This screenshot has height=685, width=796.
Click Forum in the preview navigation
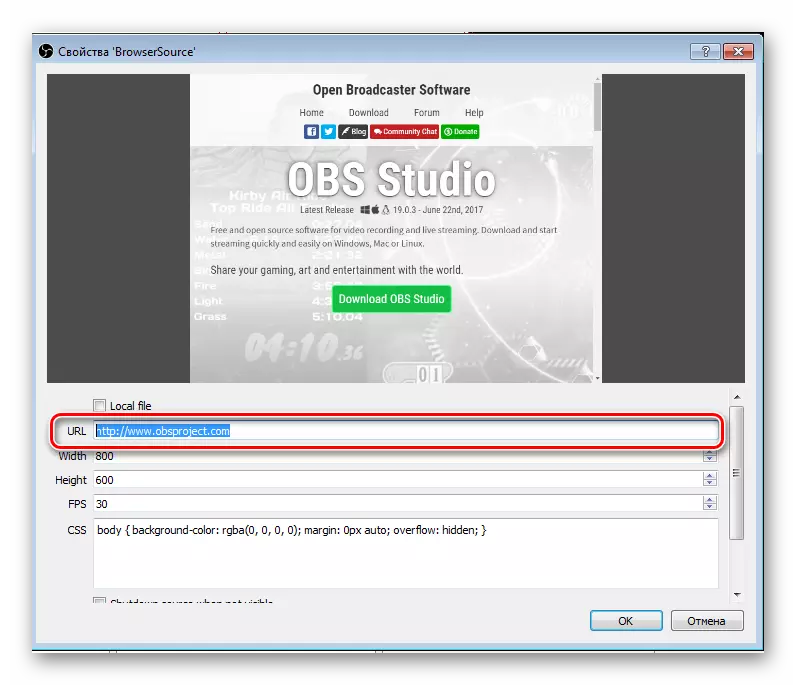click(426, 113)
